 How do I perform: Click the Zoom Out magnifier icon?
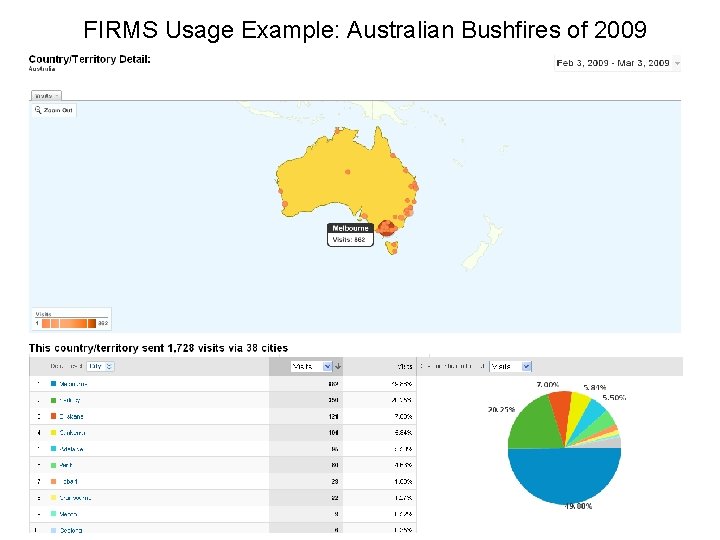(38, 110)
